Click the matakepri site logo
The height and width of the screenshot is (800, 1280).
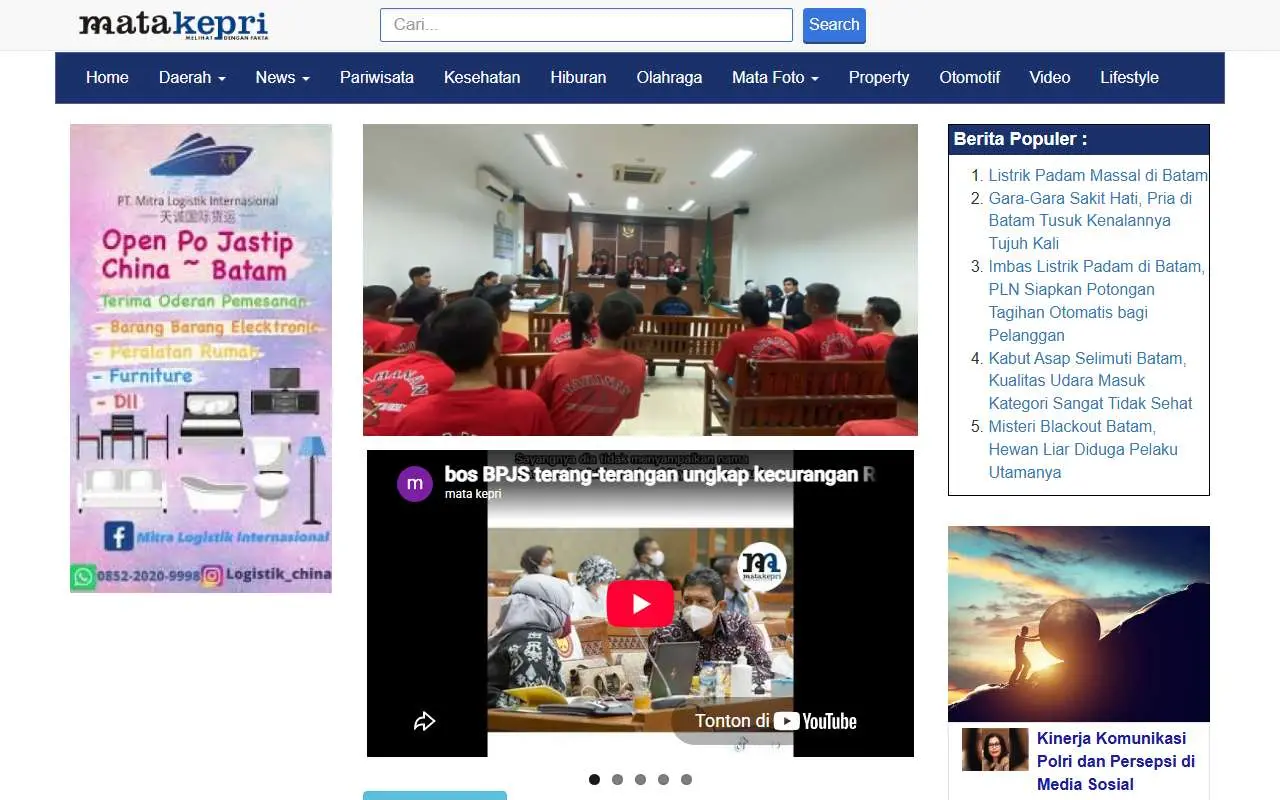173,25
